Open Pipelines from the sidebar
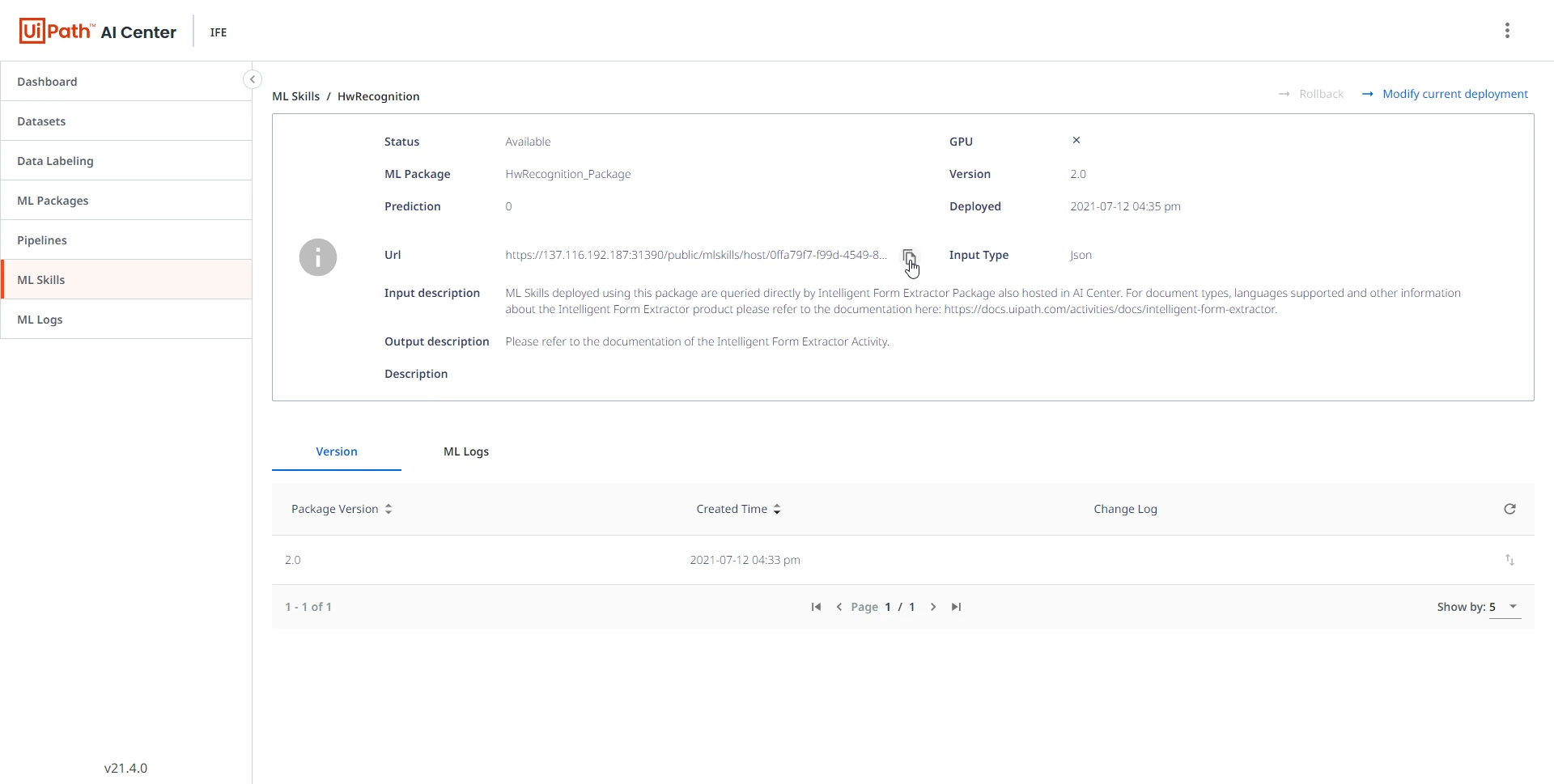The width and height of the screenshot is (1554, 784). pyautogui.click(x=126, y=240)
